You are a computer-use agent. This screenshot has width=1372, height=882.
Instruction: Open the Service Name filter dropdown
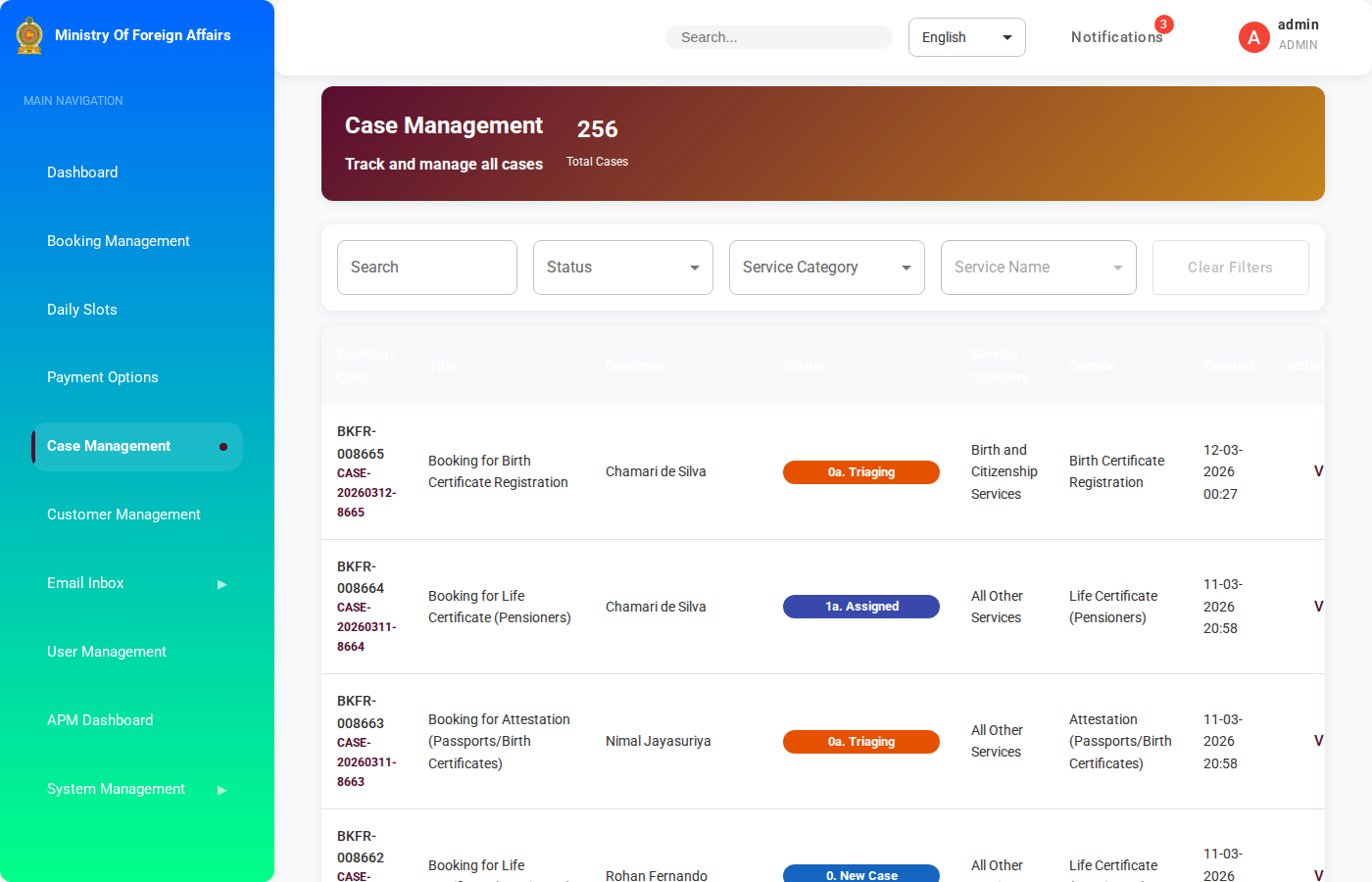point(1038,268)
